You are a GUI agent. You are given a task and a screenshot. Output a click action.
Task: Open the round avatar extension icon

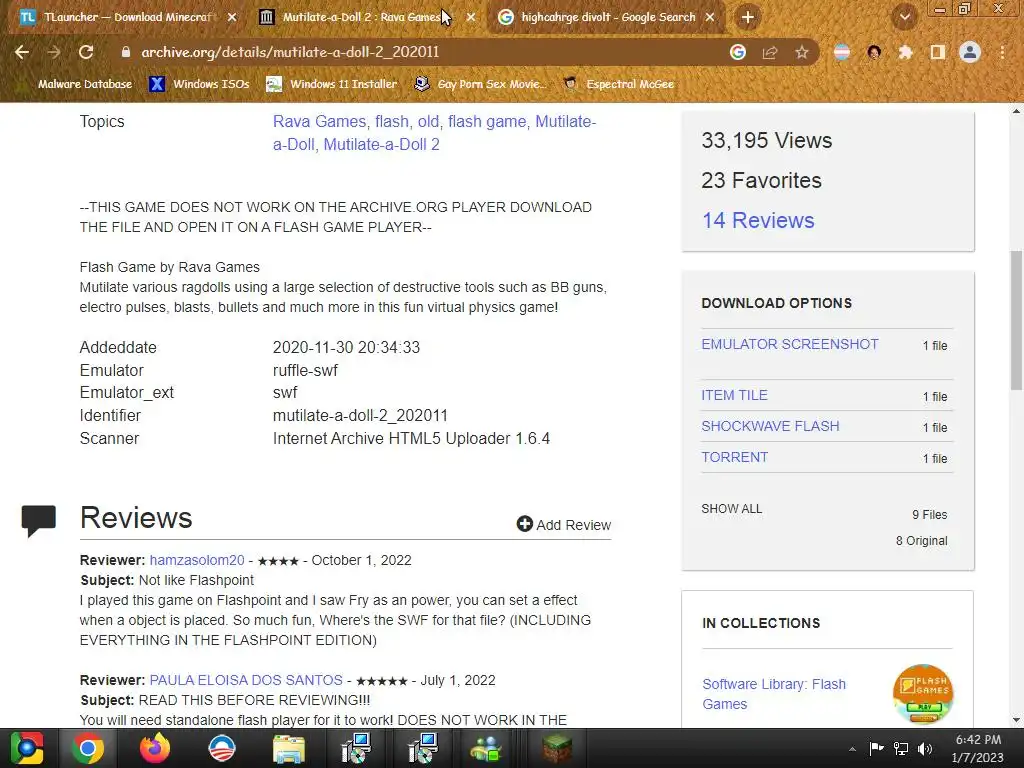pos(874,52)
